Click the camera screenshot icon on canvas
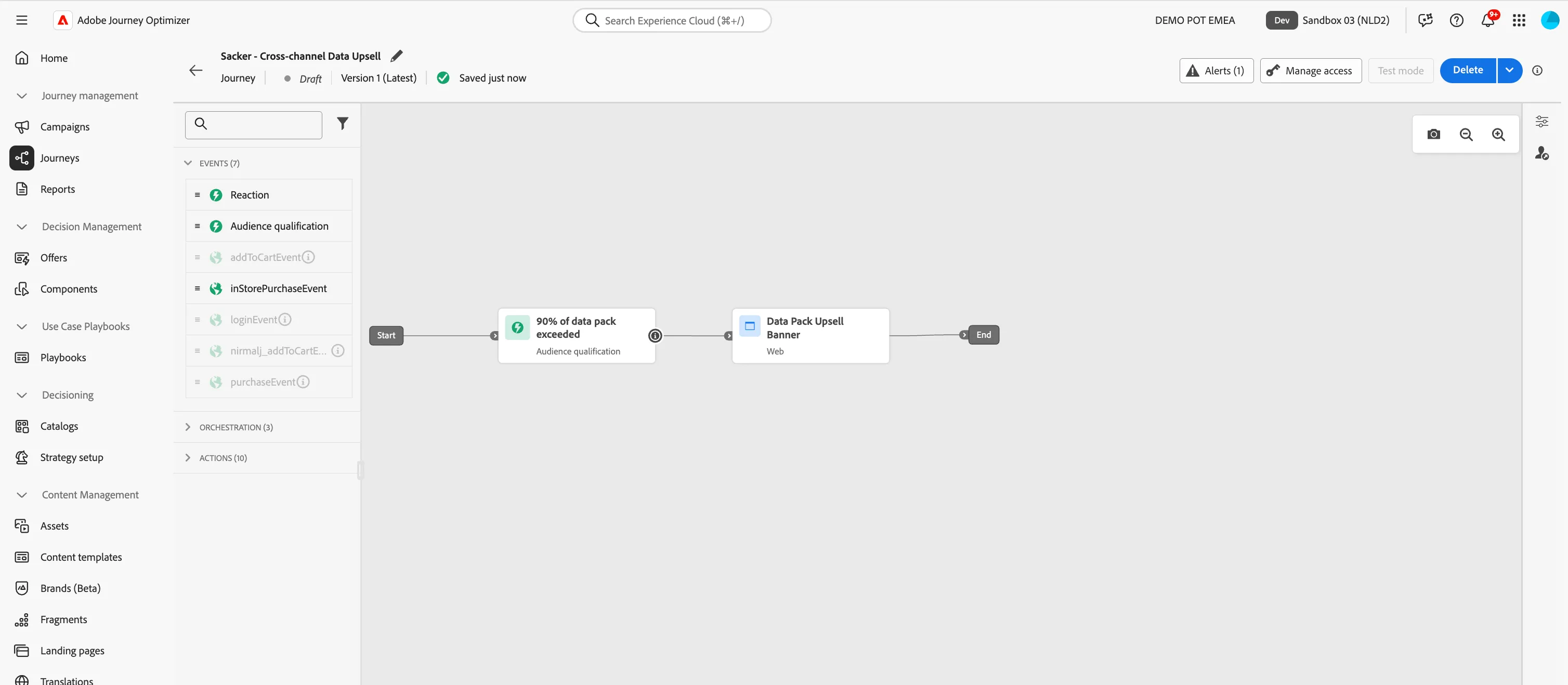The image size is (1568, 685). (x=1433, y=135)
